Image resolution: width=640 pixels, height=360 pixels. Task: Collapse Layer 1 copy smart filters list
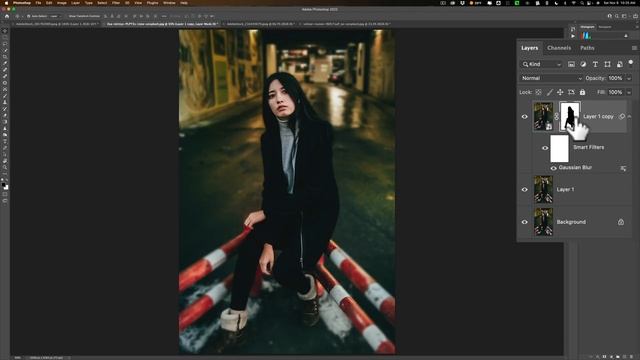point(630,117)
